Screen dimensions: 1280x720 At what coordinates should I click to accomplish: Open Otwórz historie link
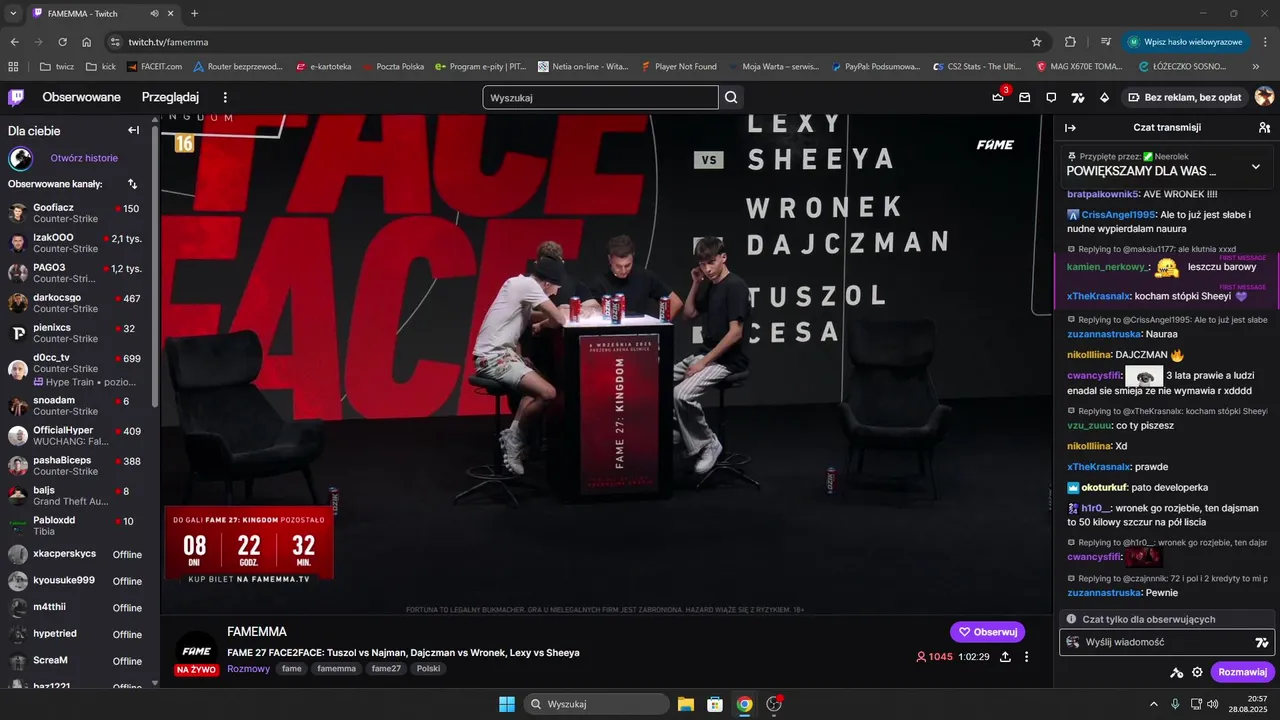tap(84, 158)
